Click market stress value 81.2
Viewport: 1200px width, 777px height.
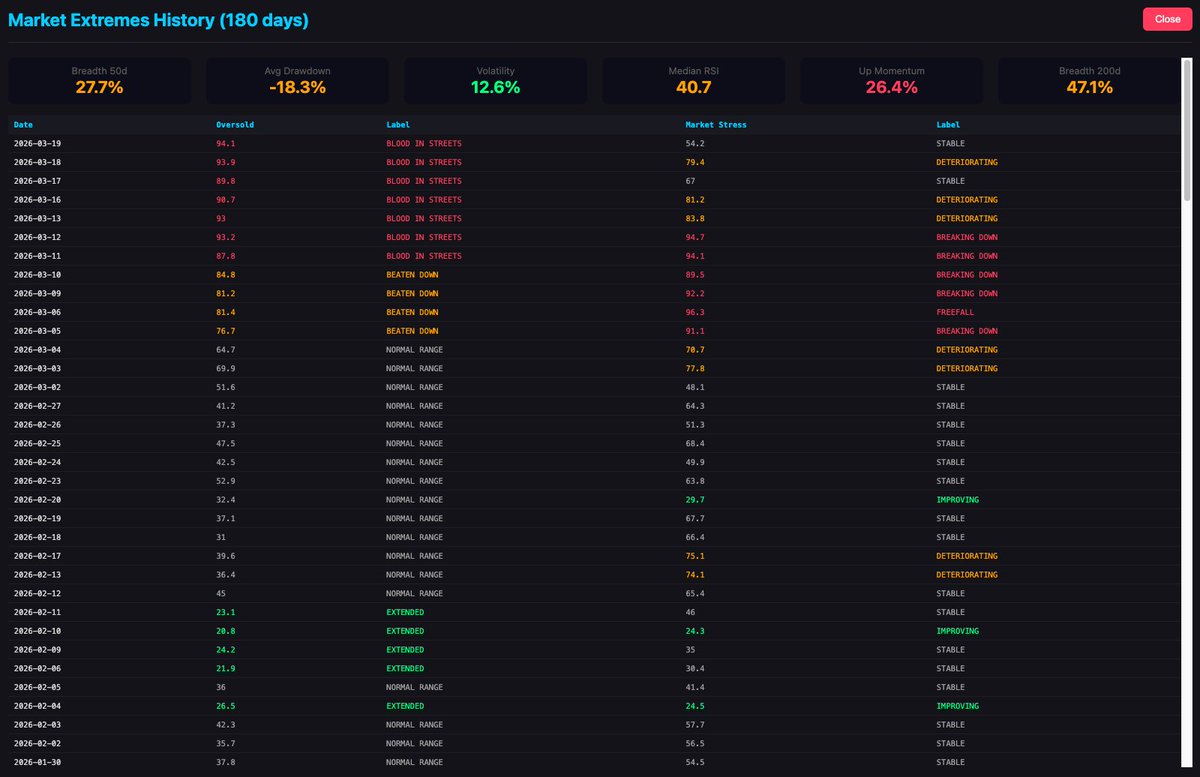(x=694, y=200)
